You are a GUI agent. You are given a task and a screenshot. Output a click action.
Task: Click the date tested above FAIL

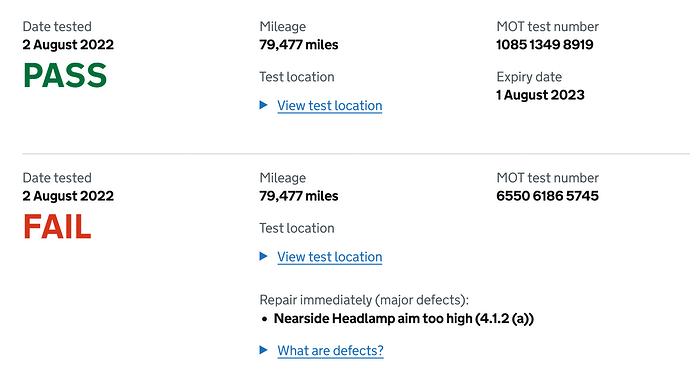[x=68, y=196]
